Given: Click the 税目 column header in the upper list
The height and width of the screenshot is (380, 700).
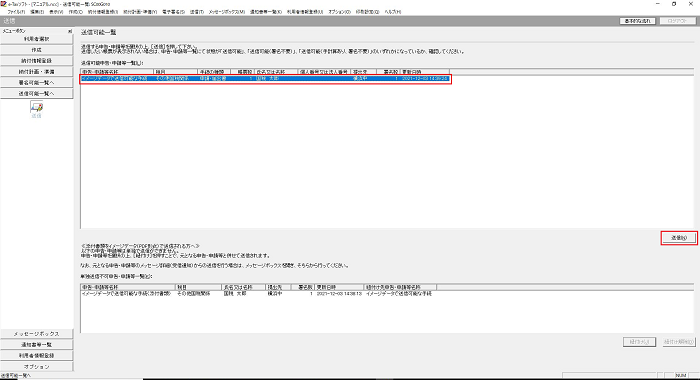Looking at the screenshot, I should 175,71.
